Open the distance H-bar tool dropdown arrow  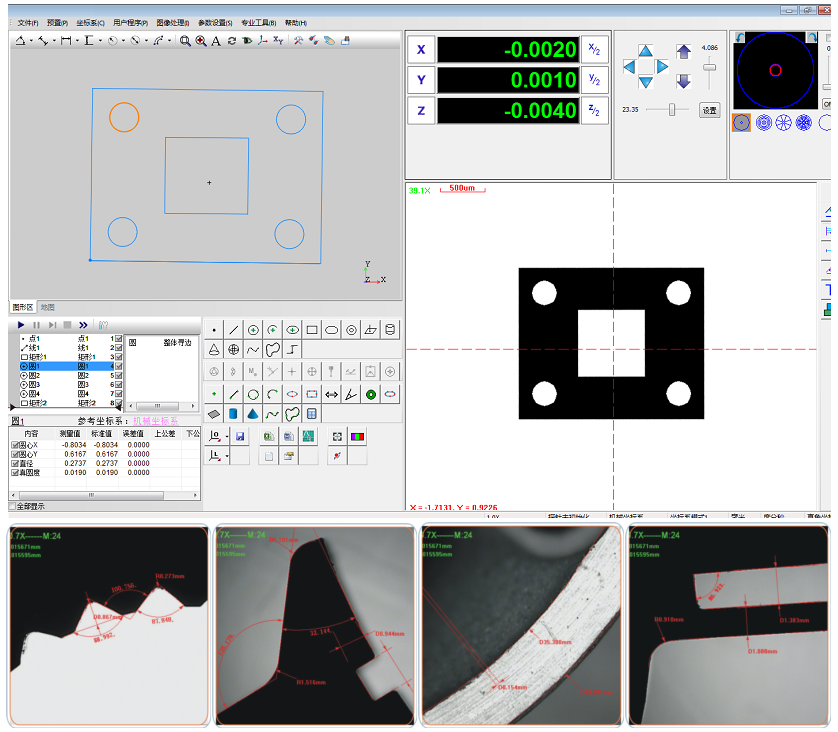(77, 41)
